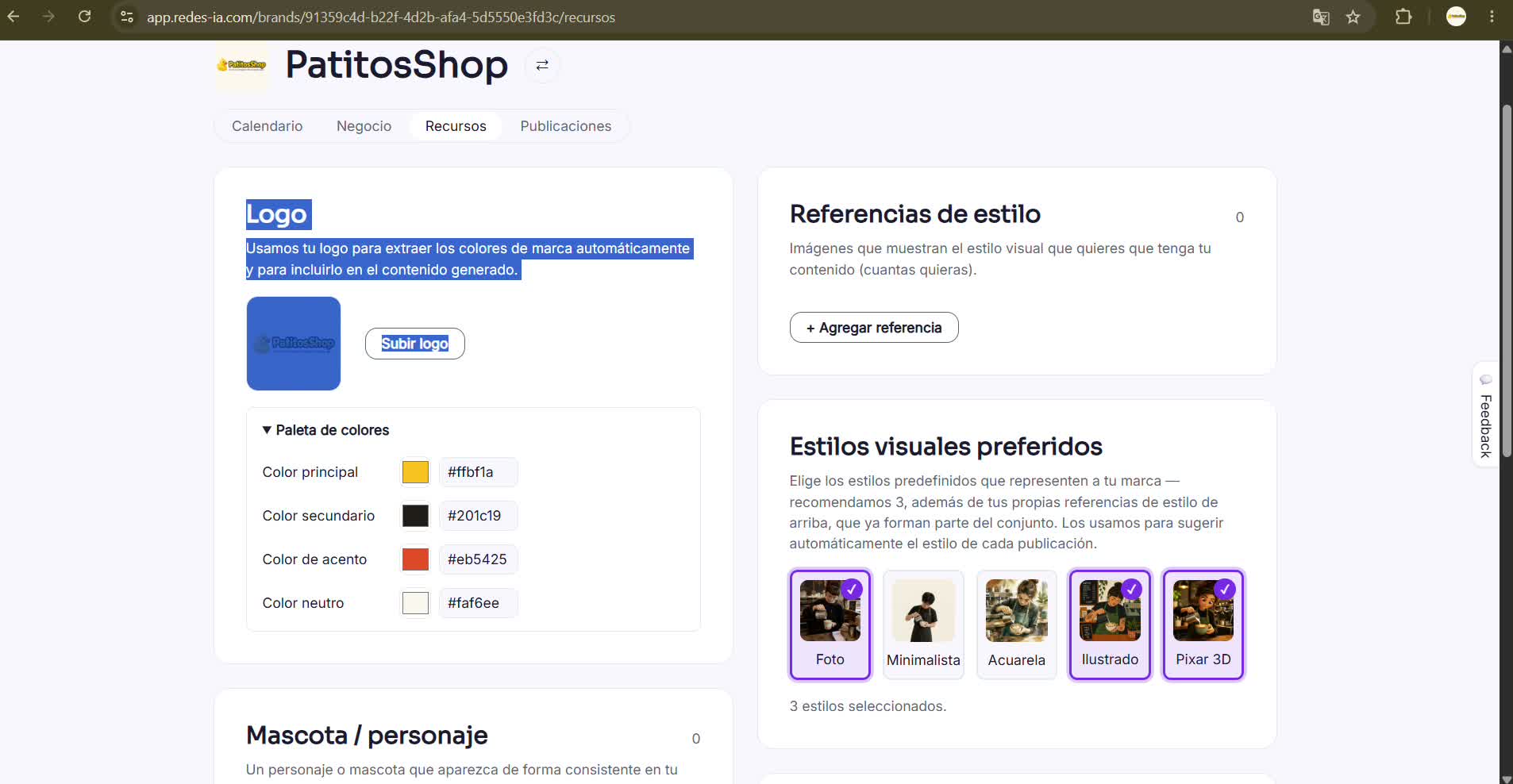The image size is (1513, 784).
Task: Deselect the Pixar 3D visual style
Action: (1203, 625)
